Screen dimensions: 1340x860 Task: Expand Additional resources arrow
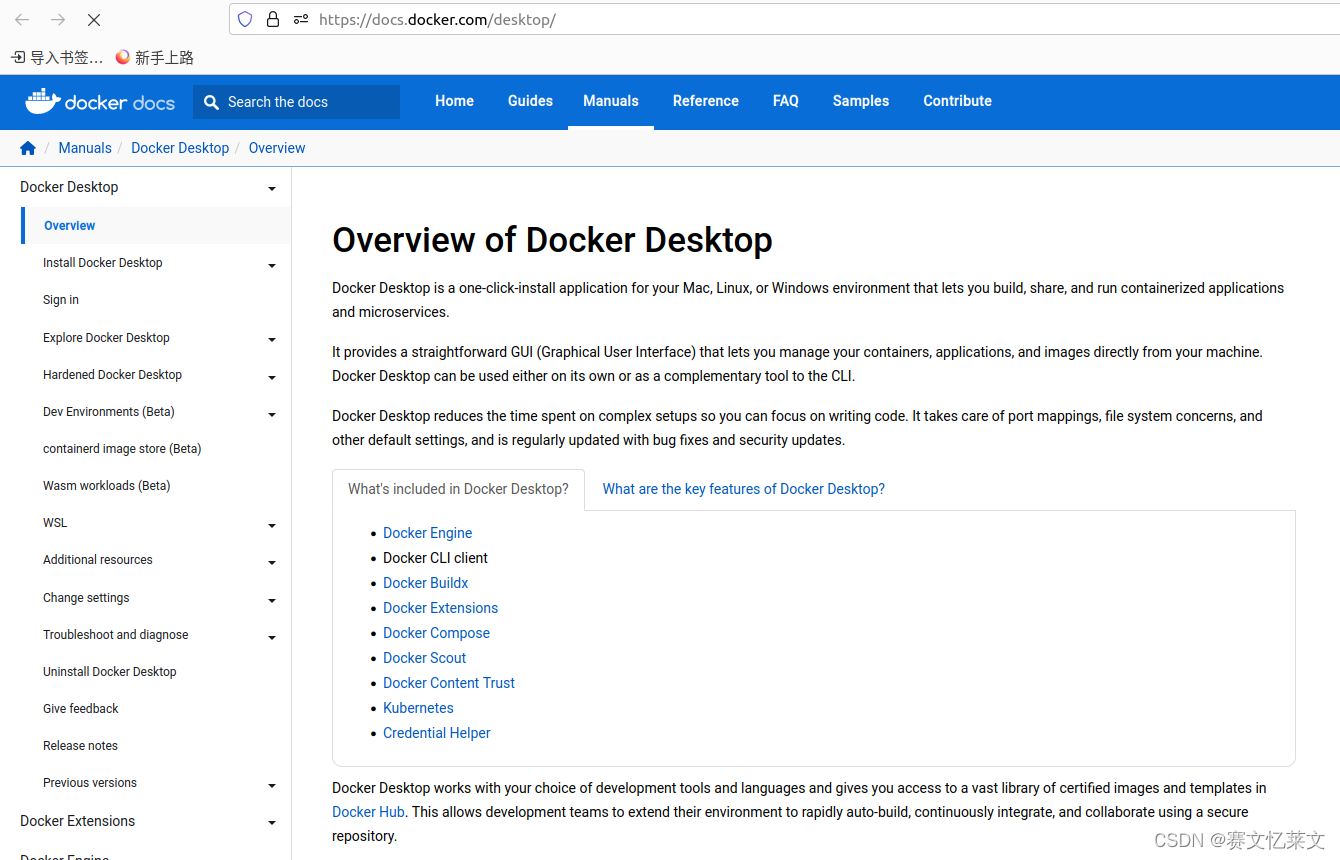[x=272, y=563]
